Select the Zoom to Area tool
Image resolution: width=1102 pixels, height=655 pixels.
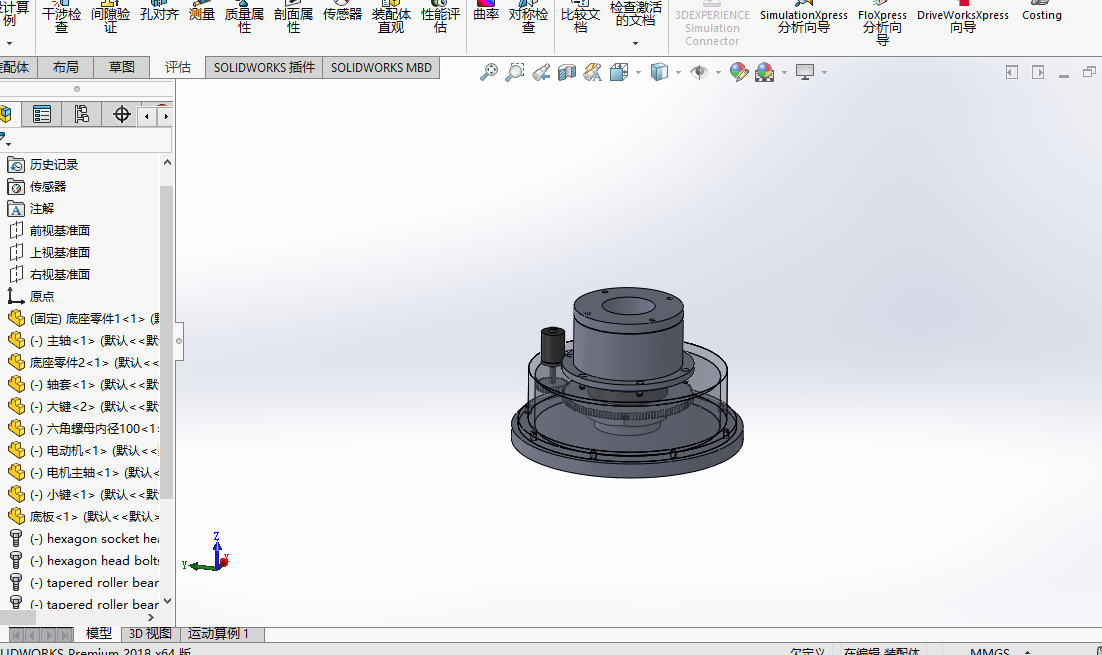[x=515, y=72]
